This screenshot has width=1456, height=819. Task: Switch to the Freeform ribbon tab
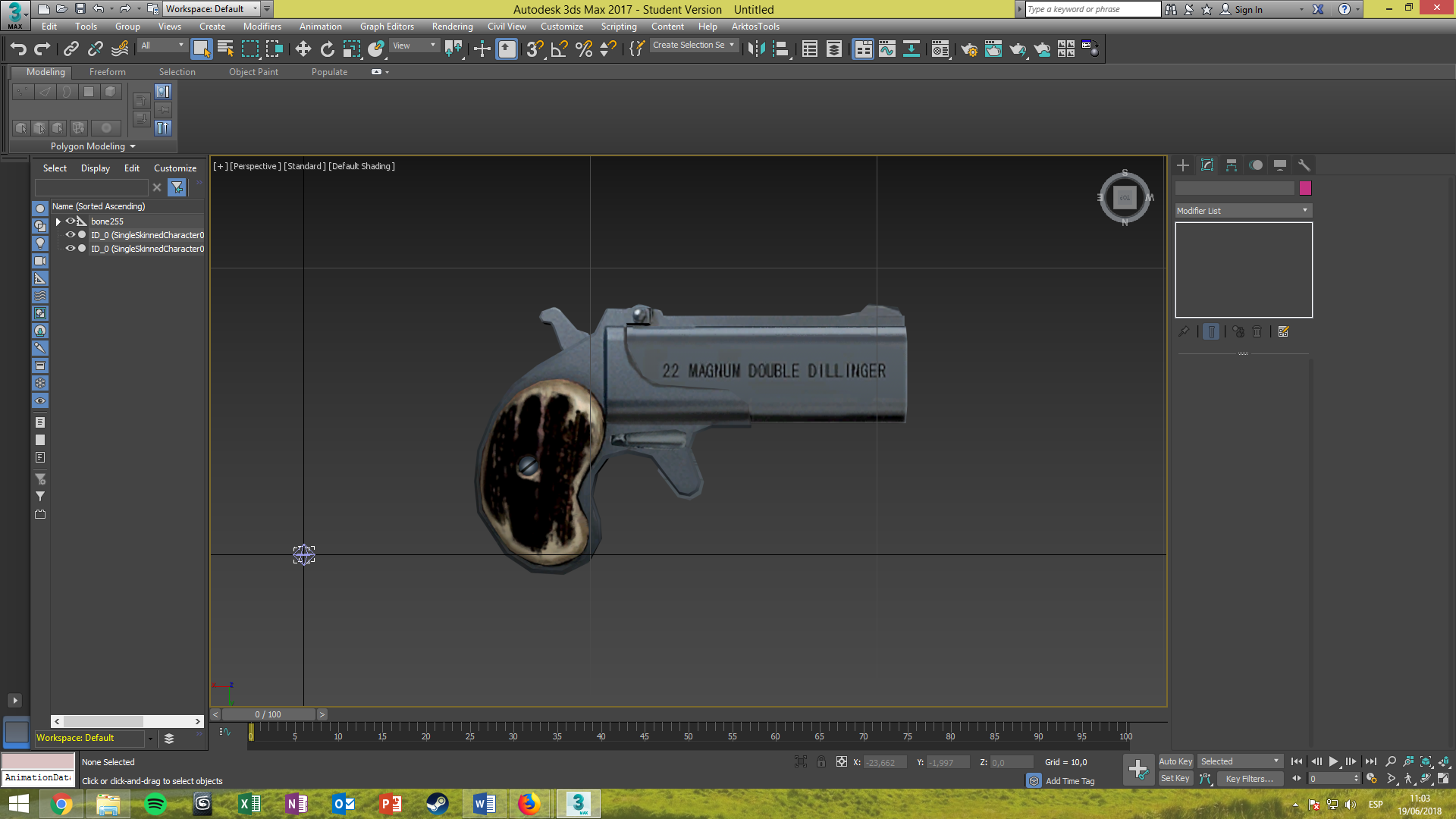[107, 72]
